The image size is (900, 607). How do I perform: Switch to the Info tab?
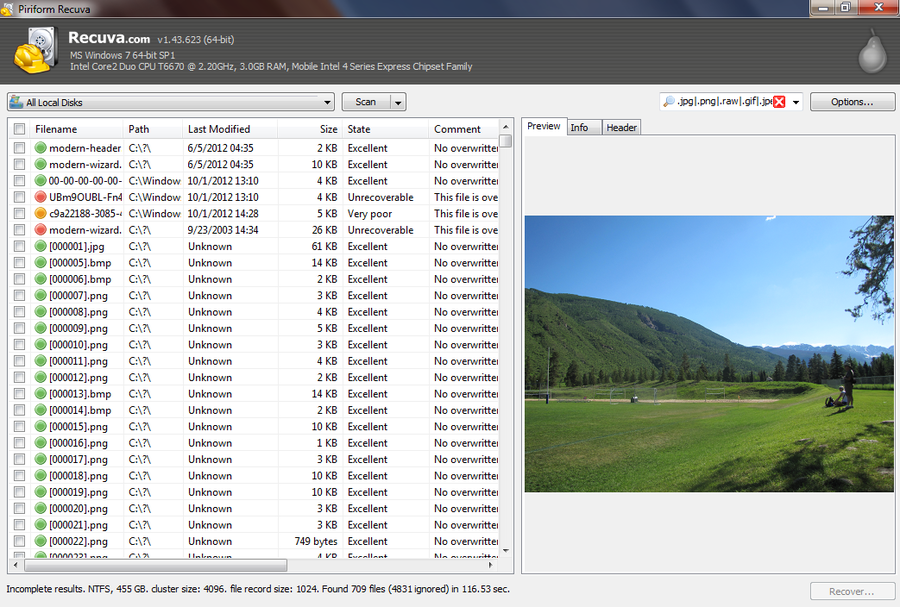pyautogui.click(x=579, y=127)
